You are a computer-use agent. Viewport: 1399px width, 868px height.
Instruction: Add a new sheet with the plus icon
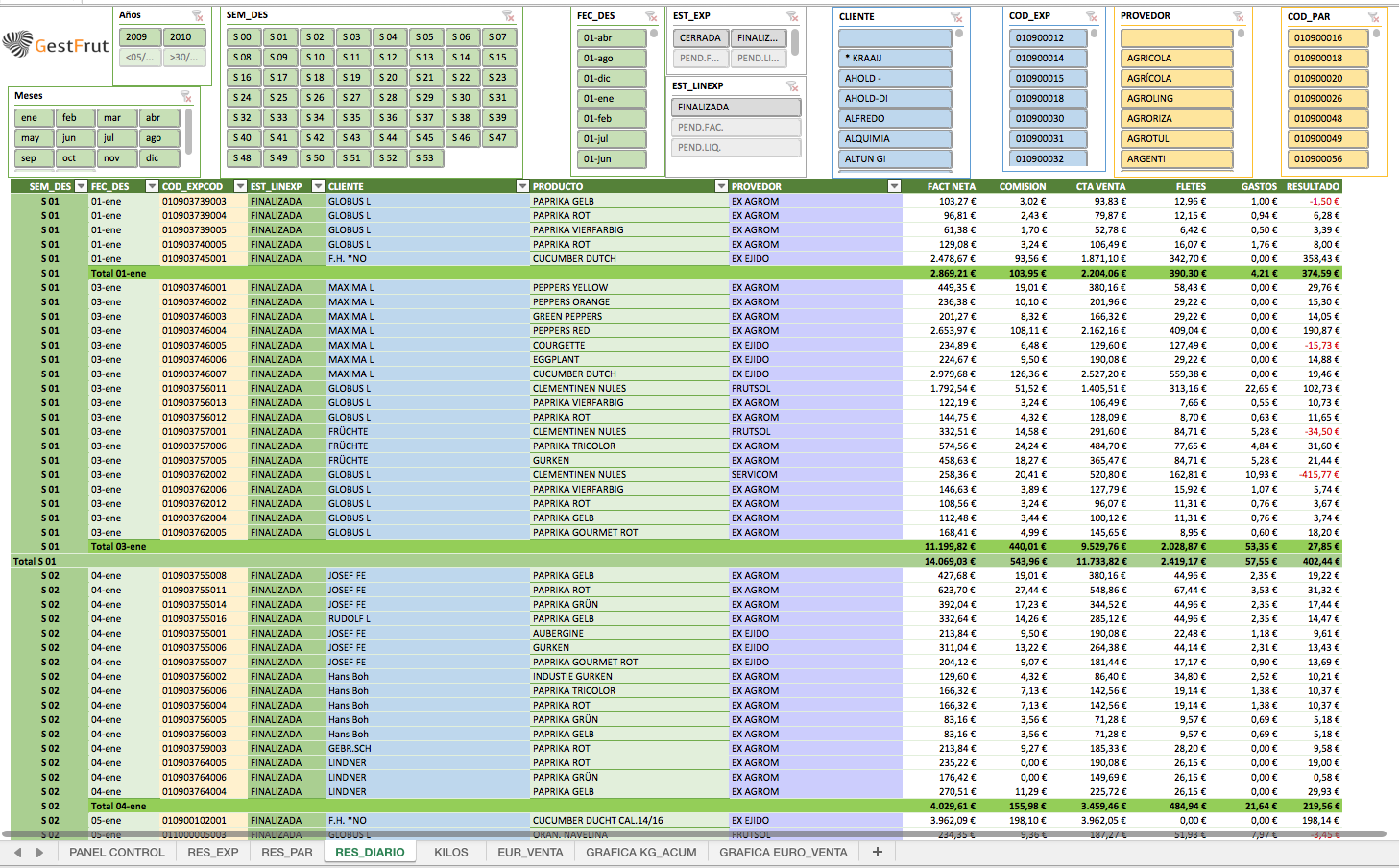[x=877, y=852]
